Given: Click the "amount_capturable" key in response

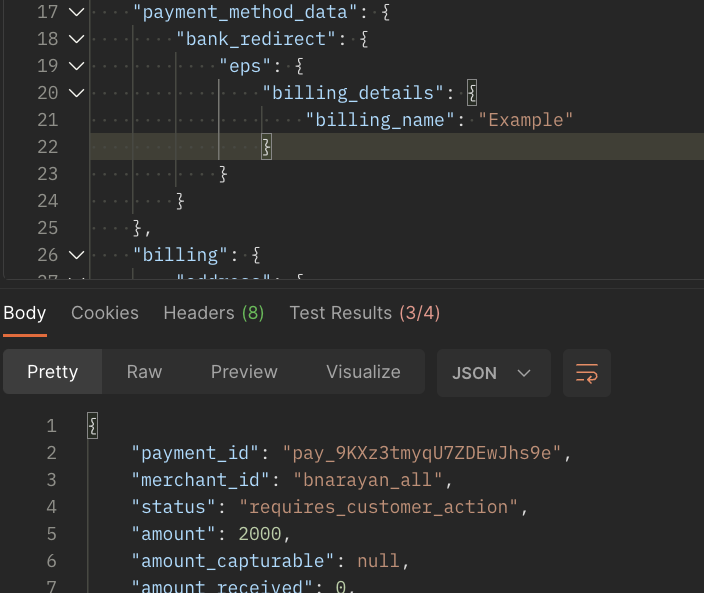Looking at the screenshot, I should tap(233, 561).
